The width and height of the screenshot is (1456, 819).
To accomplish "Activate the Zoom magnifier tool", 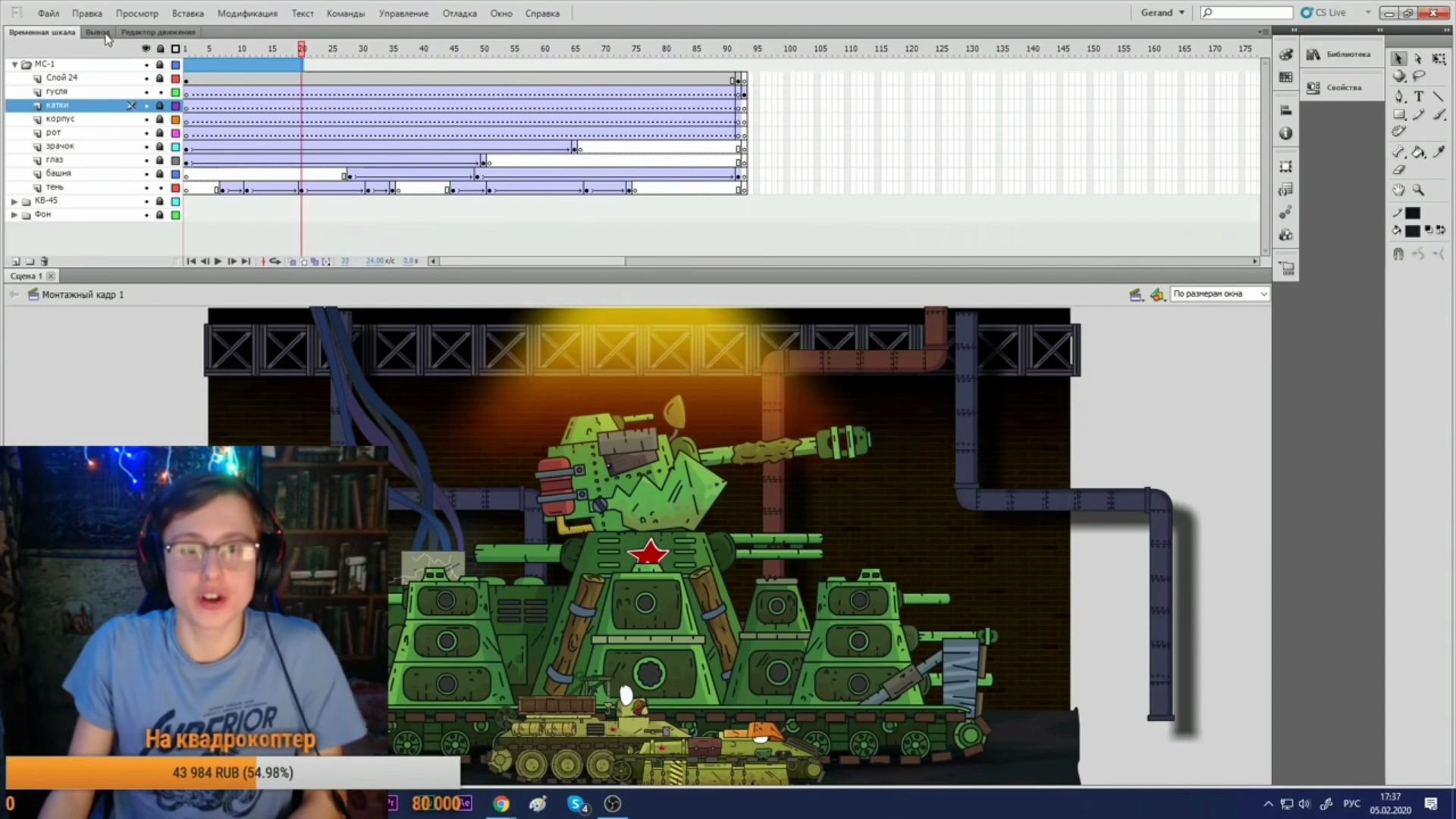I will pyautogui.click(x=1419, y=190).
